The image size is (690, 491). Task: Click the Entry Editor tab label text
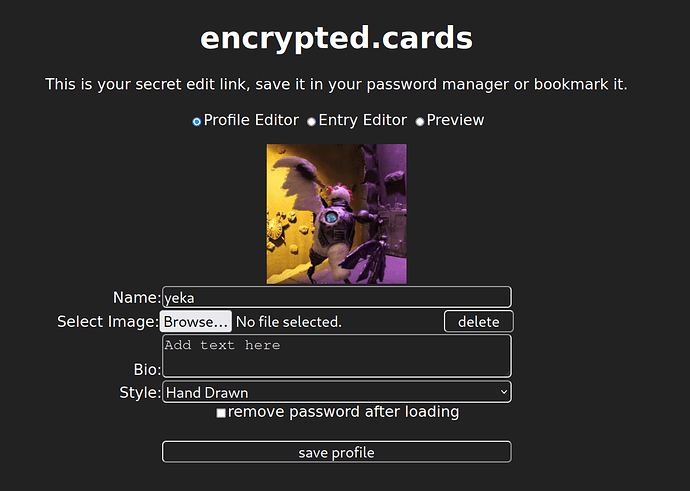point(363,120)
